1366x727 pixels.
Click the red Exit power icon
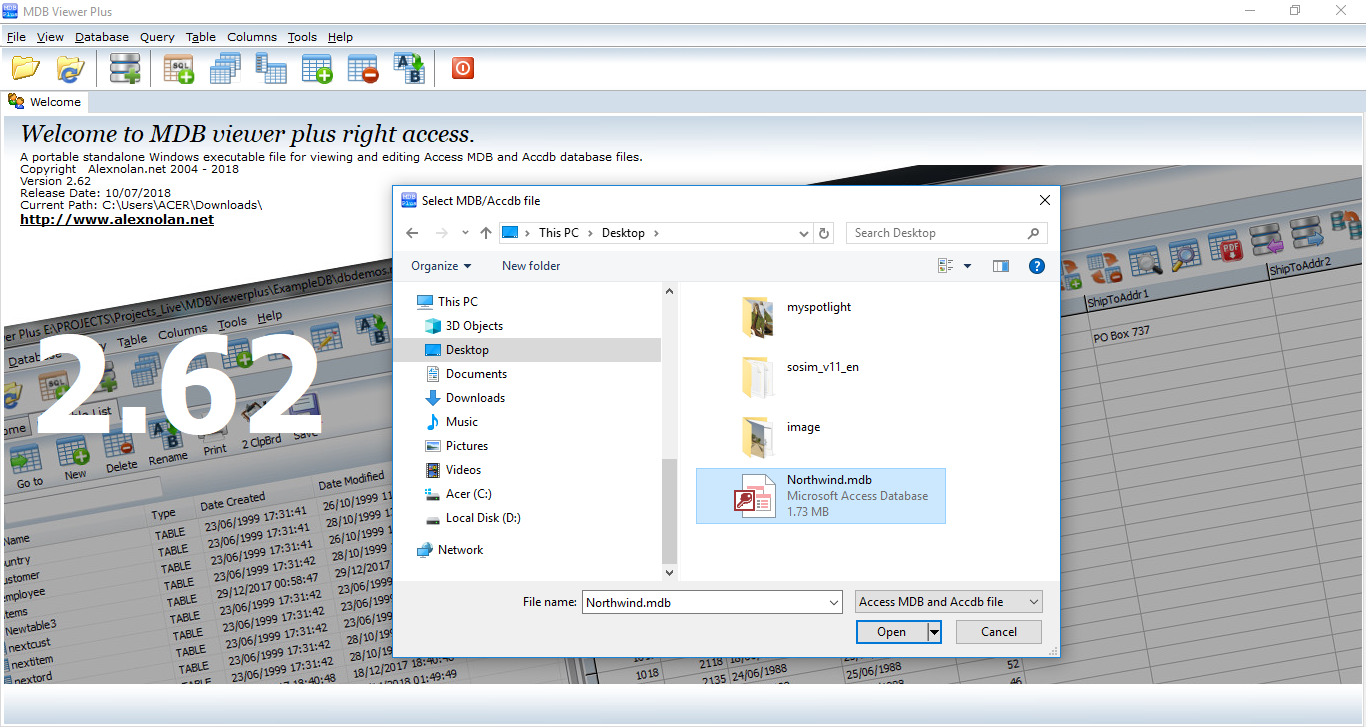click(x=462, y=68)
